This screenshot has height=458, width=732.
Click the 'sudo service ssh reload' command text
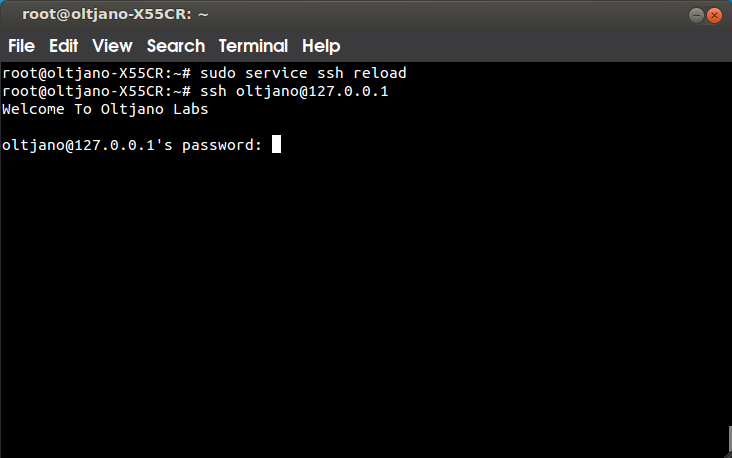click(303, 73)
